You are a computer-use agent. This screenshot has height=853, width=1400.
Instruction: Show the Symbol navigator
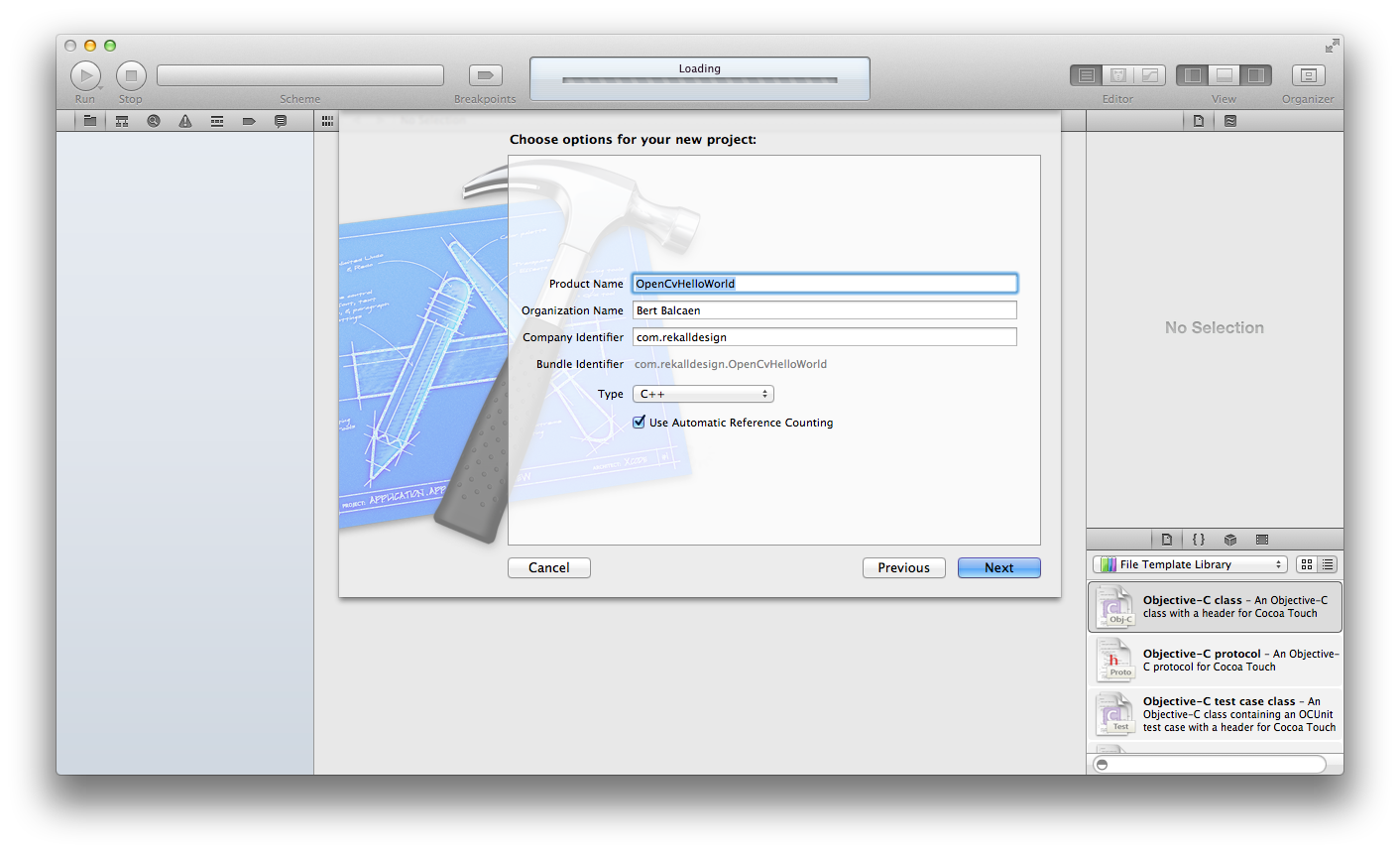[x=122, y=121]
